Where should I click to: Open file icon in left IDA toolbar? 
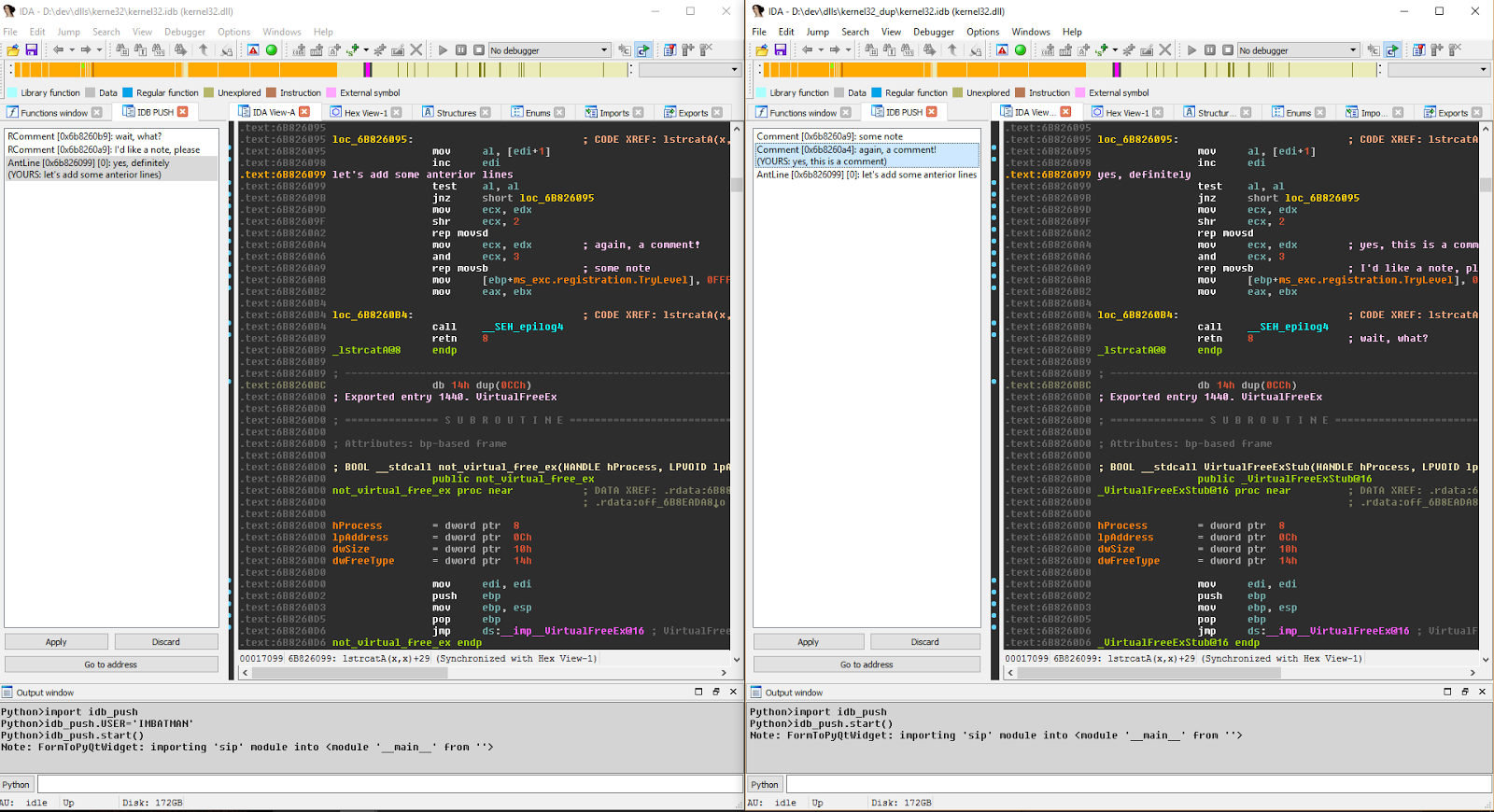[x=13, y=50]
